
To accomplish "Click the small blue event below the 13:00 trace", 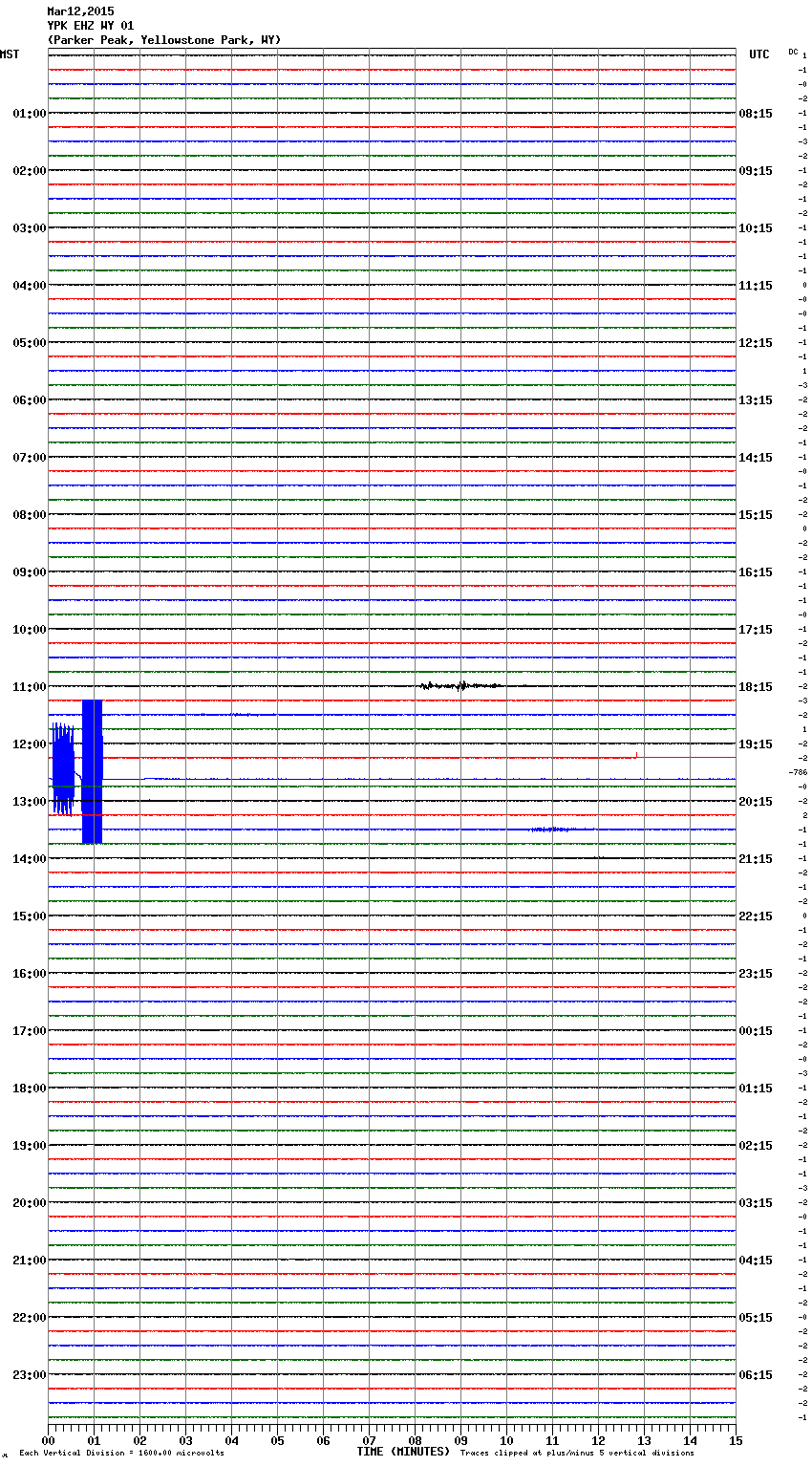I will point(550,829).
